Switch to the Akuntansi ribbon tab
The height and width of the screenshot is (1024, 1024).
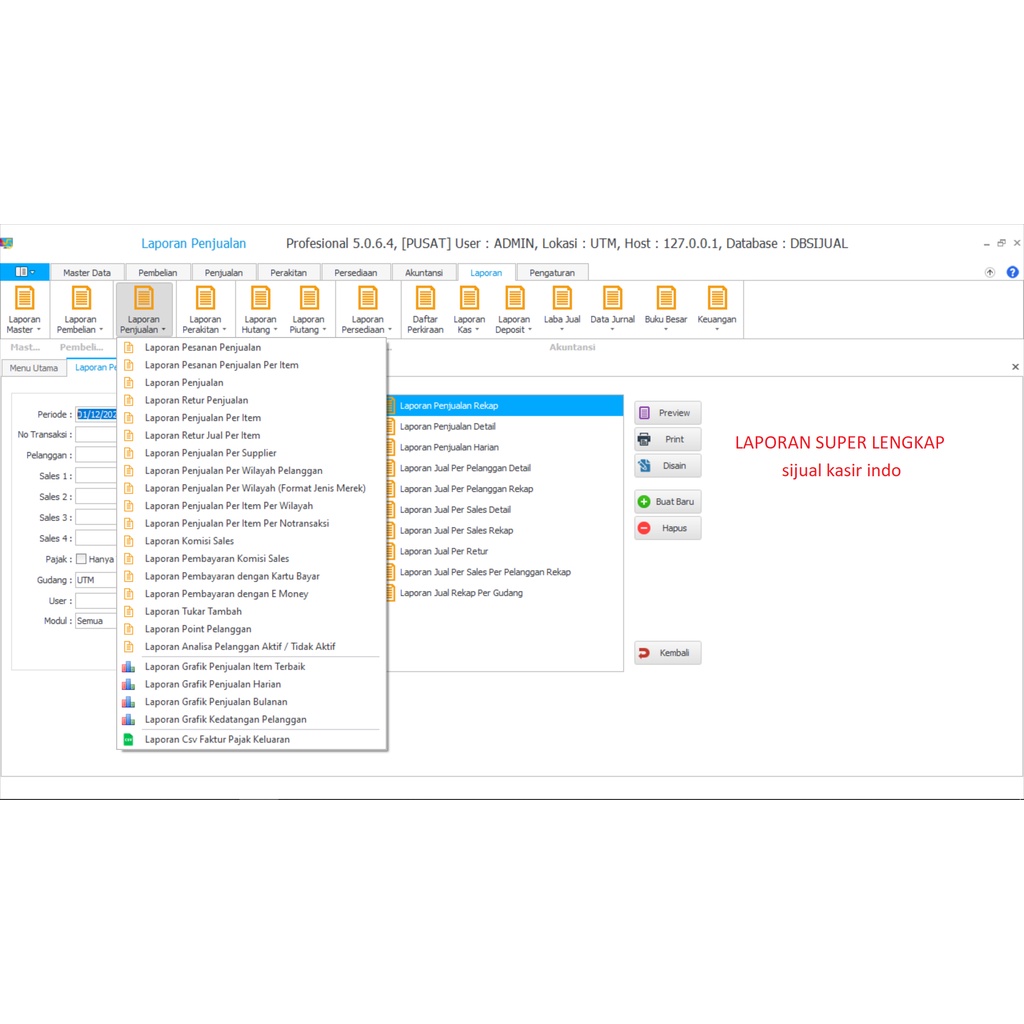click(424, 272)
